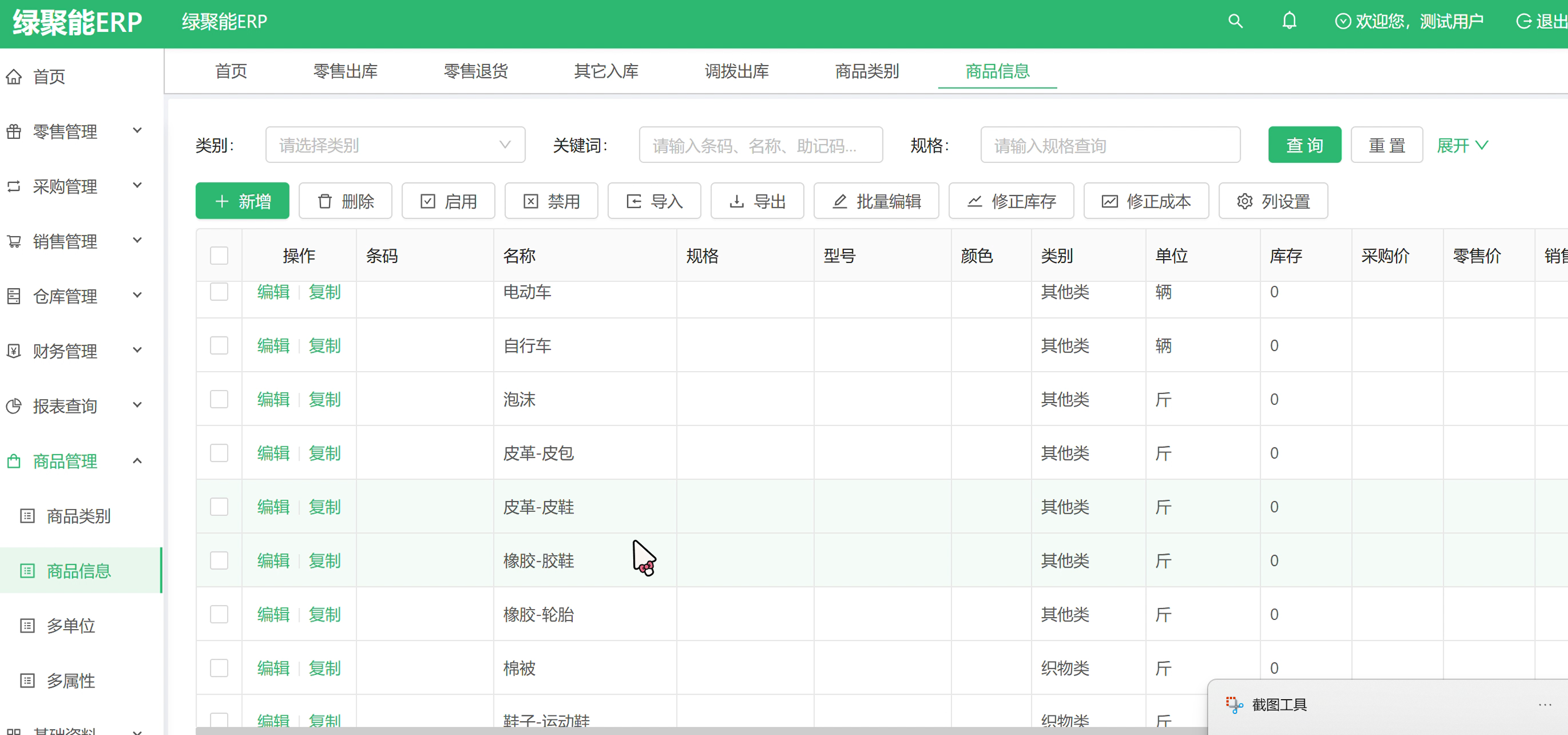Check the 橡胶-胶鞋 row checkbox

tap(219, 560)
